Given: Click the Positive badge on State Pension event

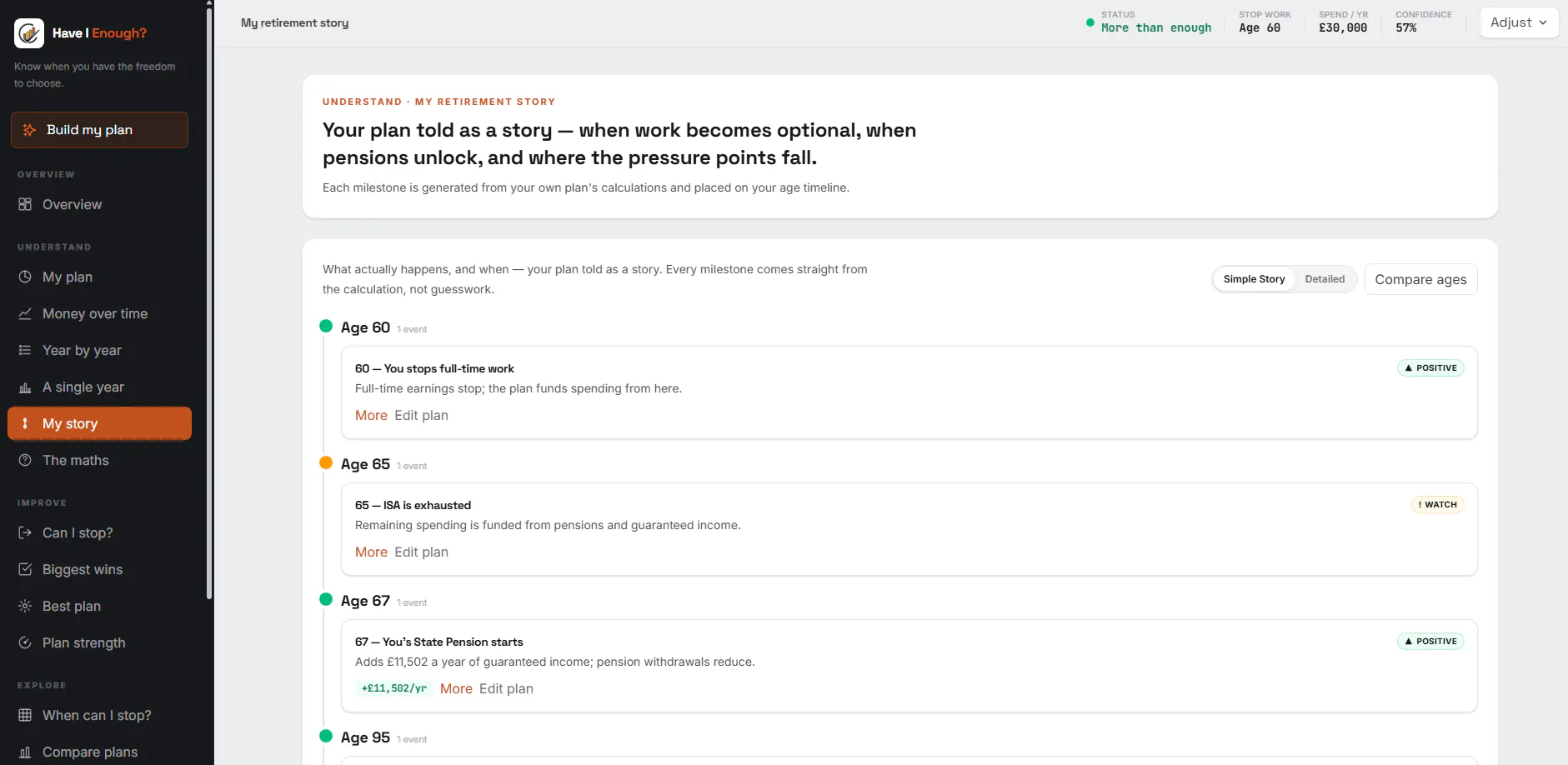Looking at the screenshot, I should pos(1430,641).
